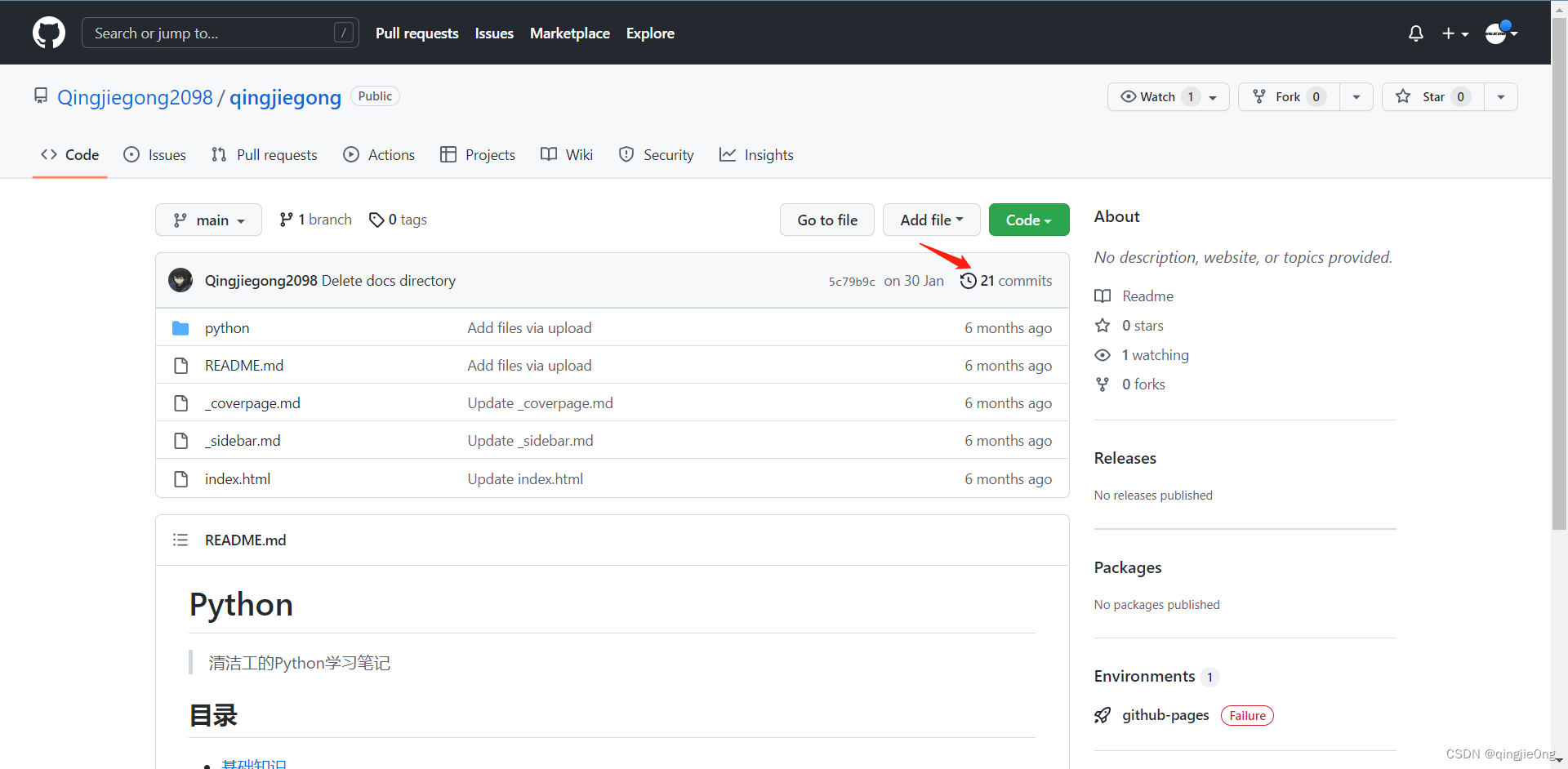Open commit hash 5c79b9c

852,281
